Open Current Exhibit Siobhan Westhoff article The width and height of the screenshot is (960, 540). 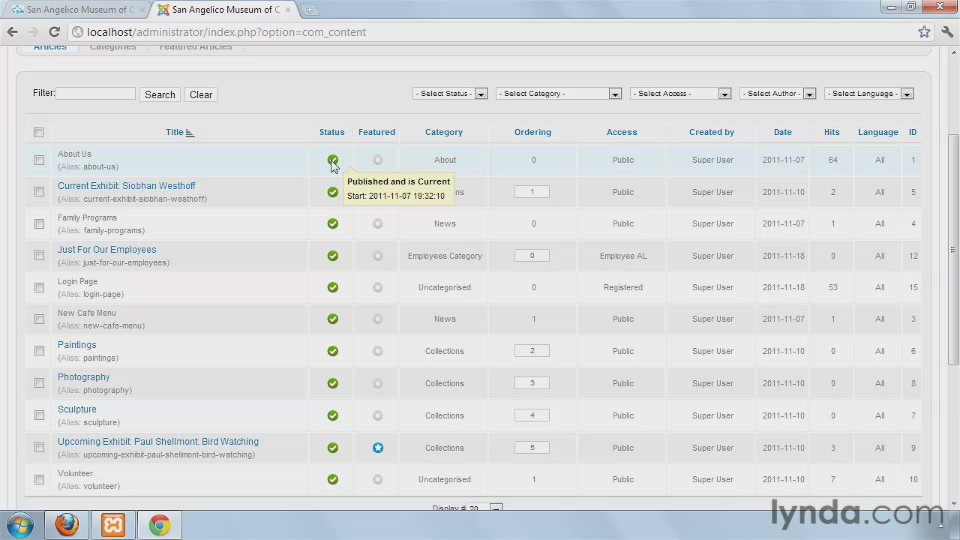point(127,186)
